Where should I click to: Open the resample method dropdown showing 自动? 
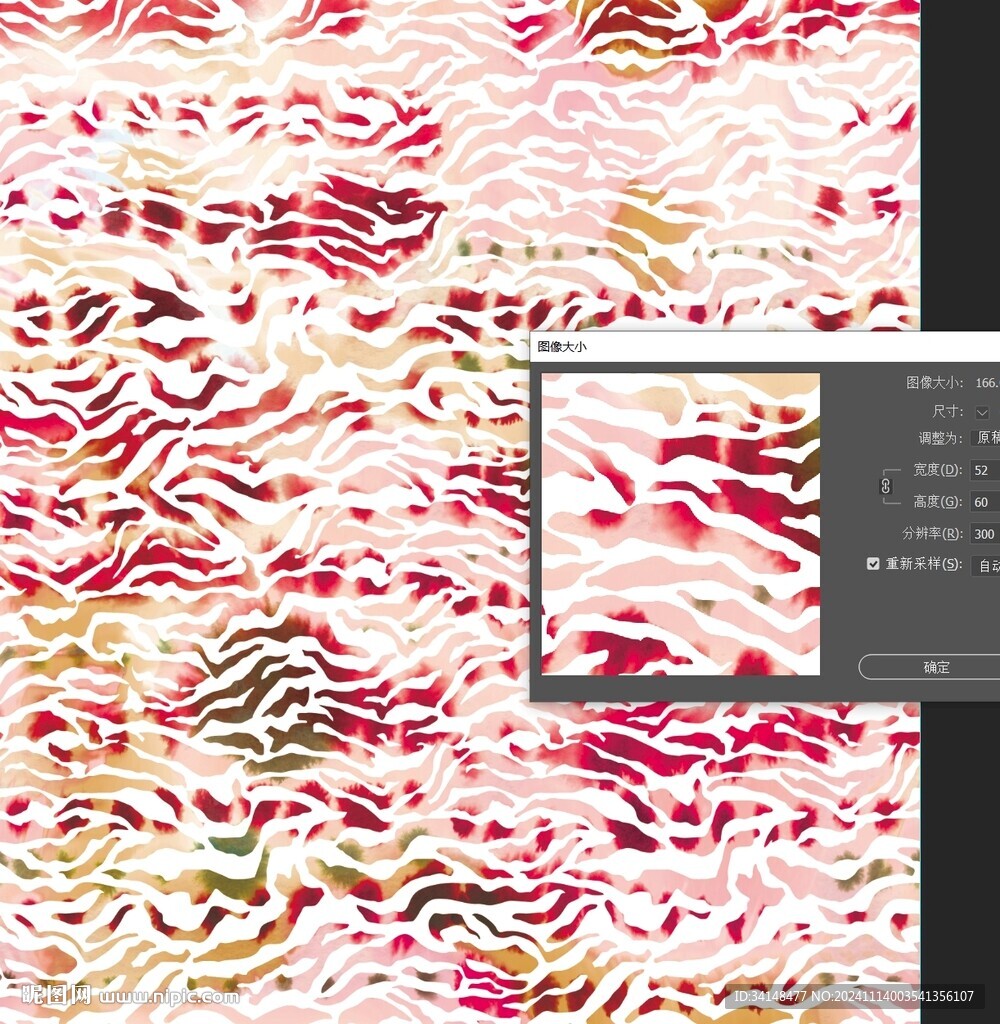click(x=985, y=565)
